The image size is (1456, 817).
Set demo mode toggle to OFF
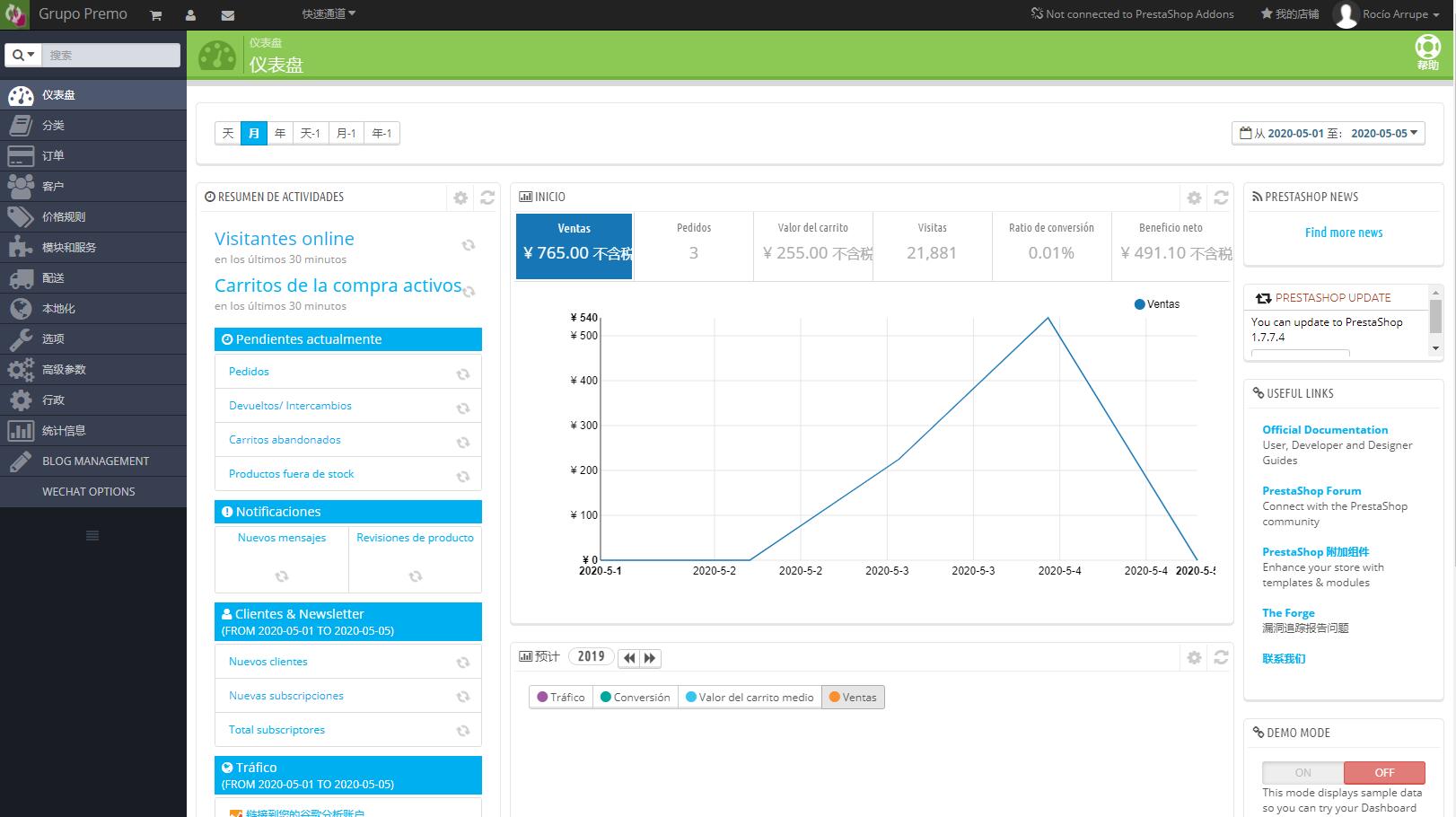1384,772
